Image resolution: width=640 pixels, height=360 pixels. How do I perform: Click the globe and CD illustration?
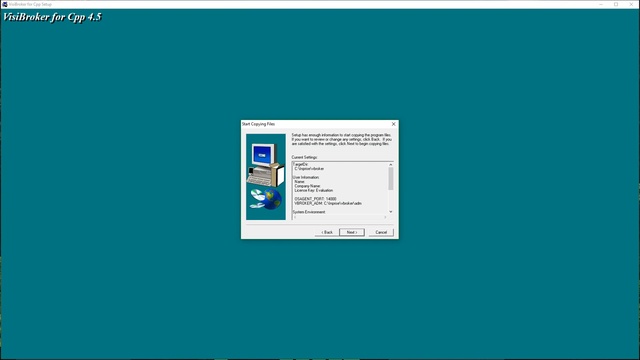tap(266, 199)
